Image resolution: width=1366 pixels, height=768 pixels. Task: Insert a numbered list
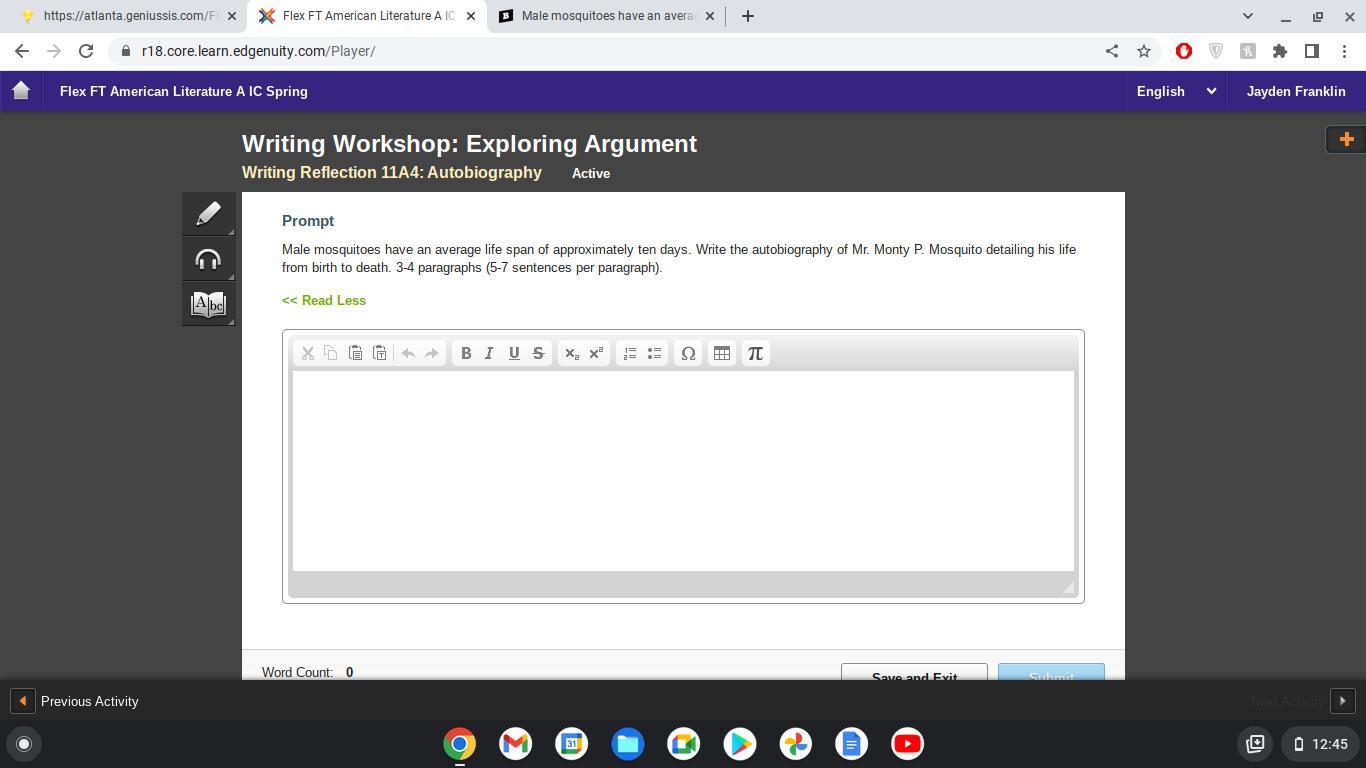630,353
